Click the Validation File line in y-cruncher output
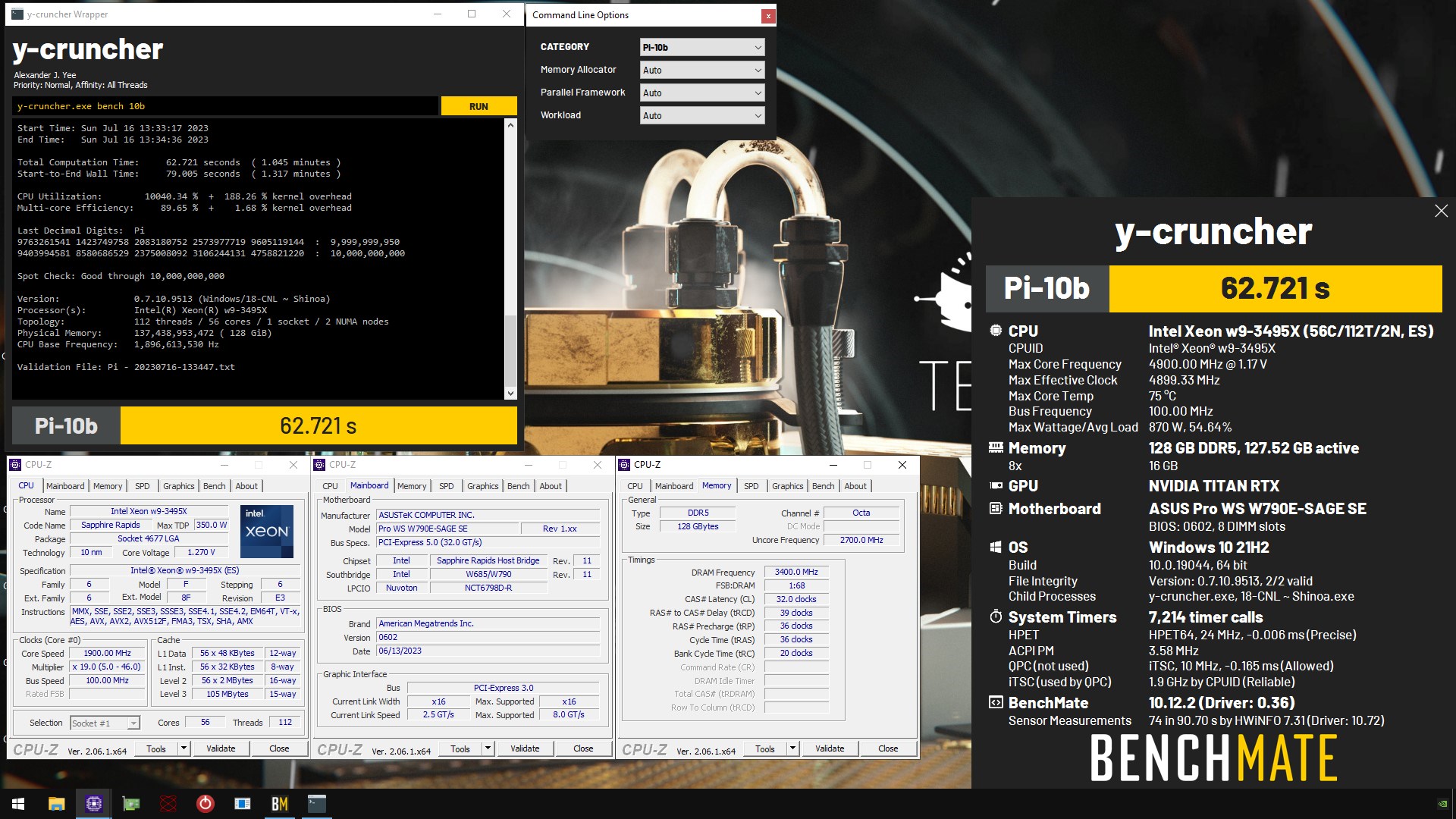This screenshot has height=819, width=1456. 126,367
